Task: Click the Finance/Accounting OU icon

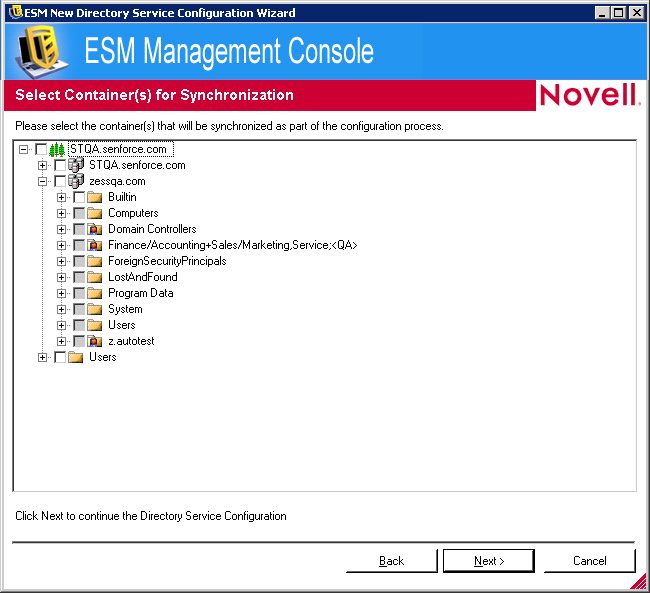Action: (95, 245)
